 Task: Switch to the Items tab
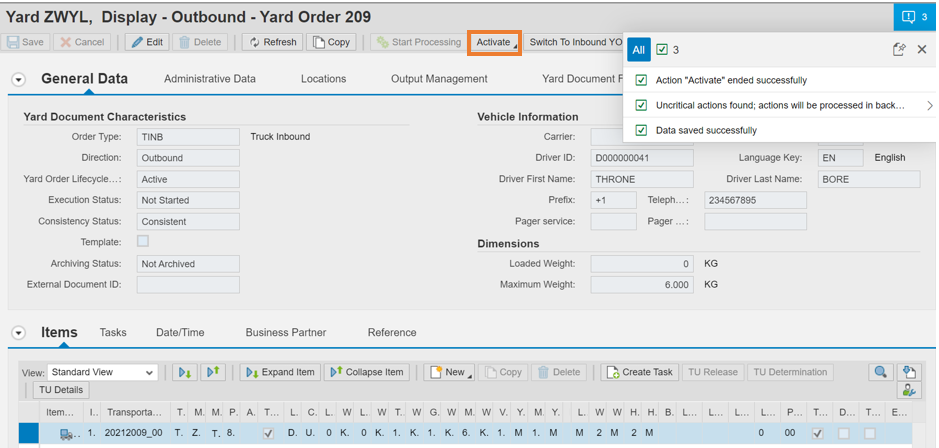[59, 332]
